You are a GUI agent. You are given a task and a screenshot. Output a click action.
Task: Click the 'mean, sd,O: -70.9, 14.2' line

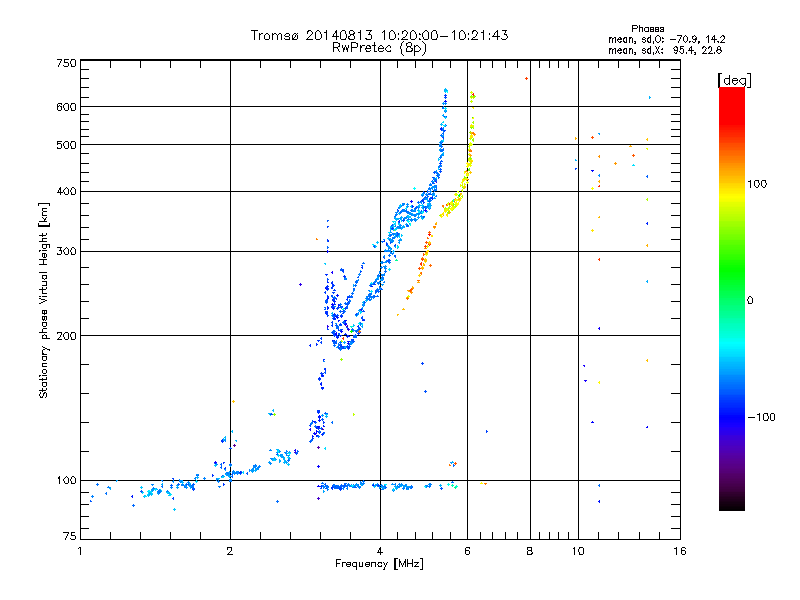[666, 39]
